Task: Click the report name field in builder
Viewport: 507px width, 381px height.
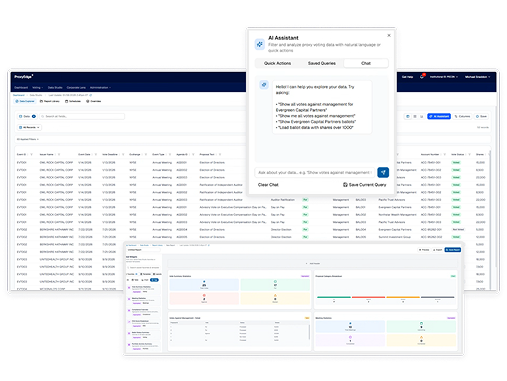Action: click(x=143, y=250)
